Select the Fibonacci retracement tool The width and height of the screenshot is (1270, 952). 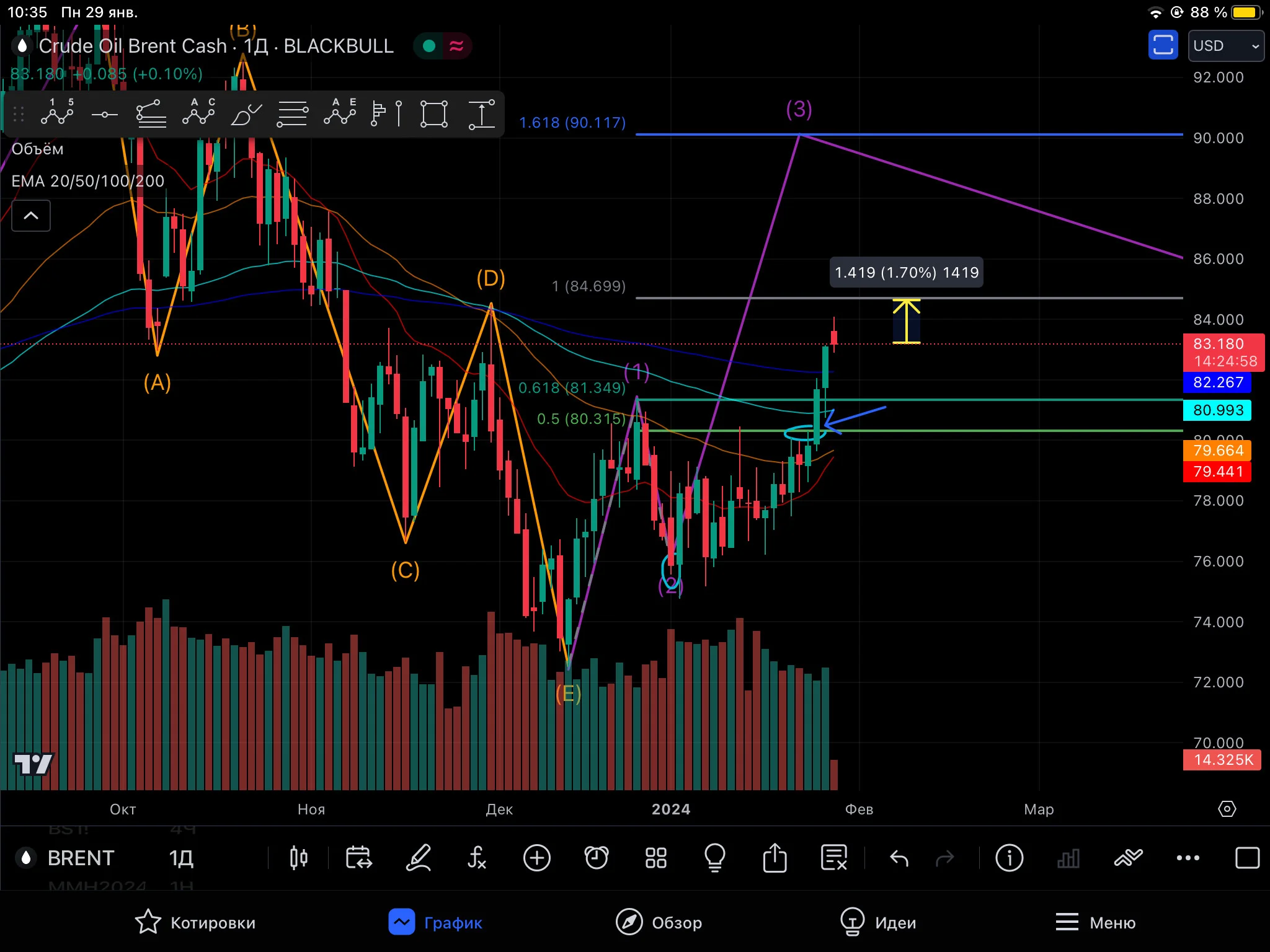pos(151,114)
